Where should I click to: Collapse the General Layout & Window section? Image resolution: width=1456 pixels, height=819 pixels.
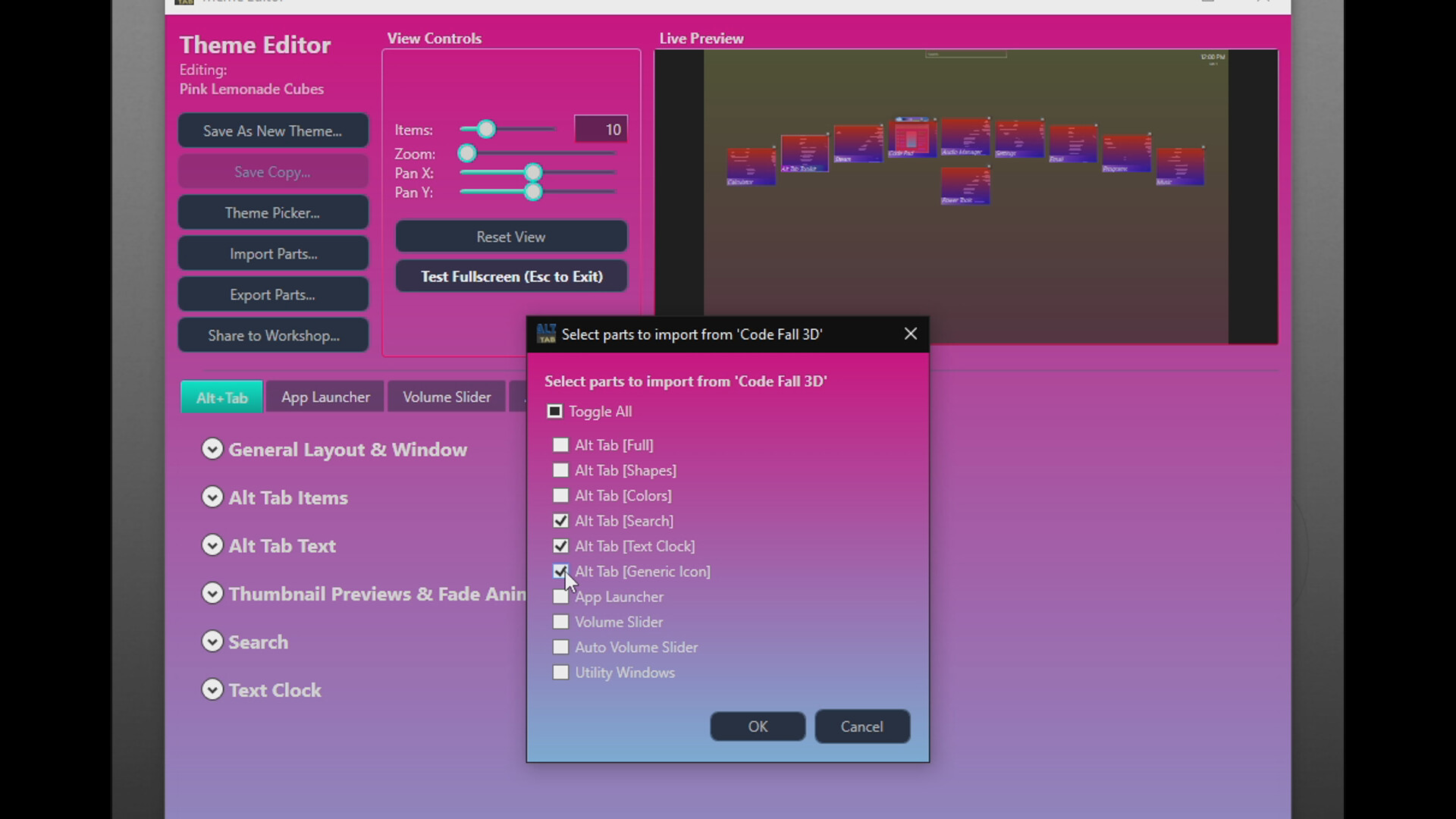click(x=212, y=448)
